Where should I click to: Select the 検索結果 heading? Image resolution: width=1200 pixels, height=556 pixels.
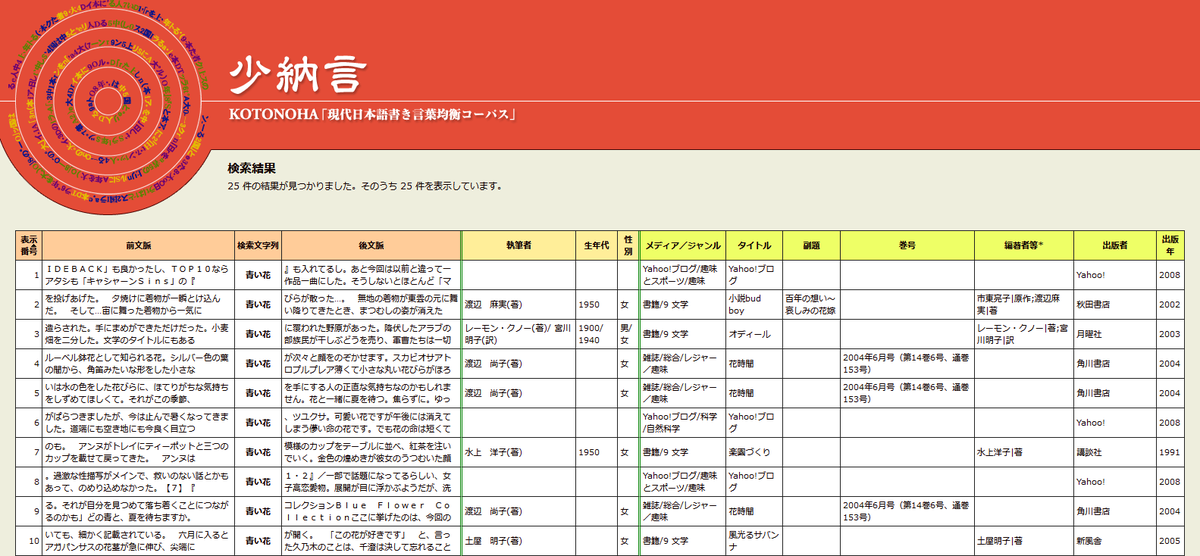251,168
